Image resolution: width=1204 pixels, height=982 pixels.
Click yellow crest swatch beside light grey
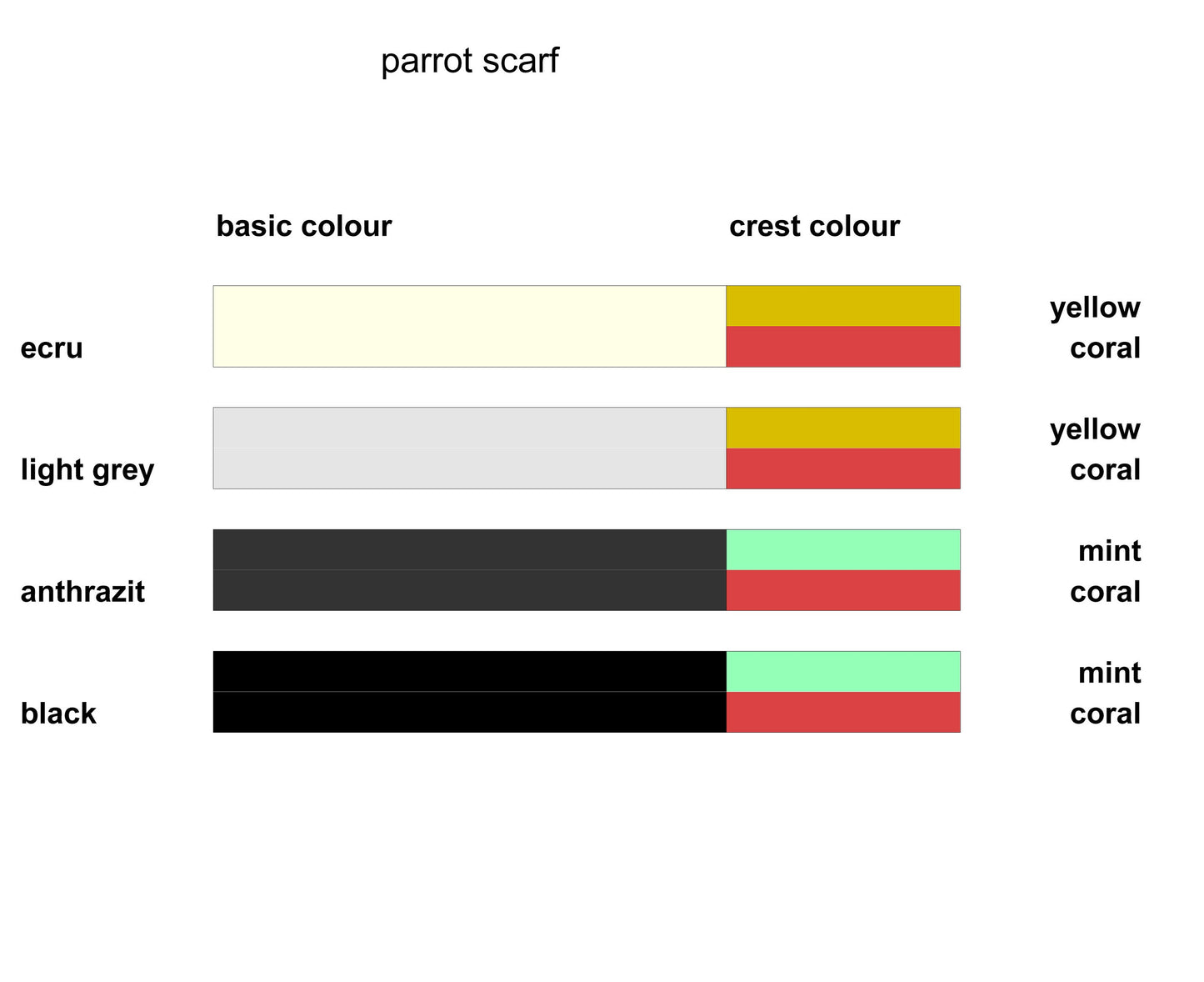[842, 428]
